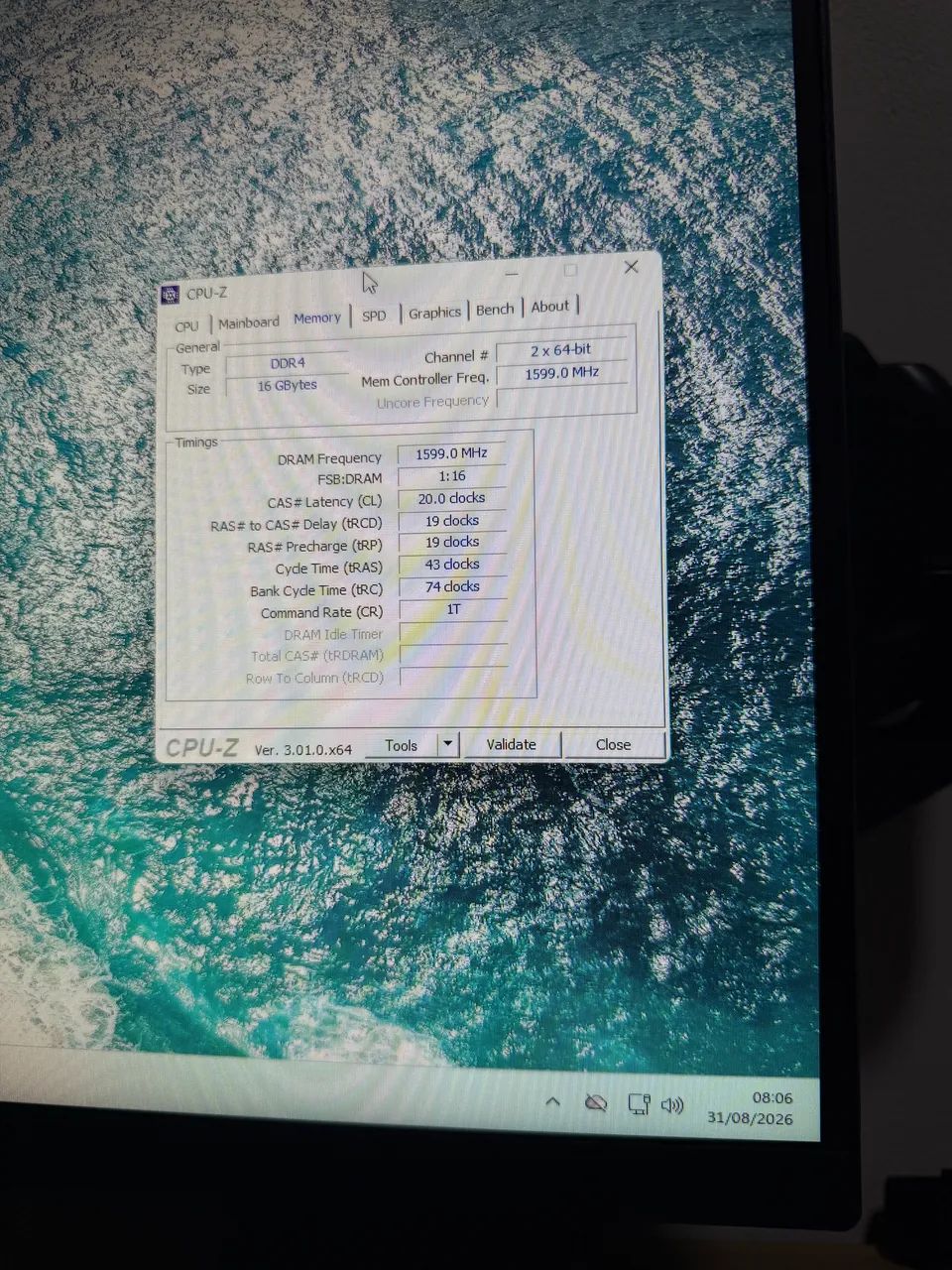This screenshot has width=952, height=1270.
Task: Click the DRAM Frequency 1599.0 MHz value
Action: point(451,453)
